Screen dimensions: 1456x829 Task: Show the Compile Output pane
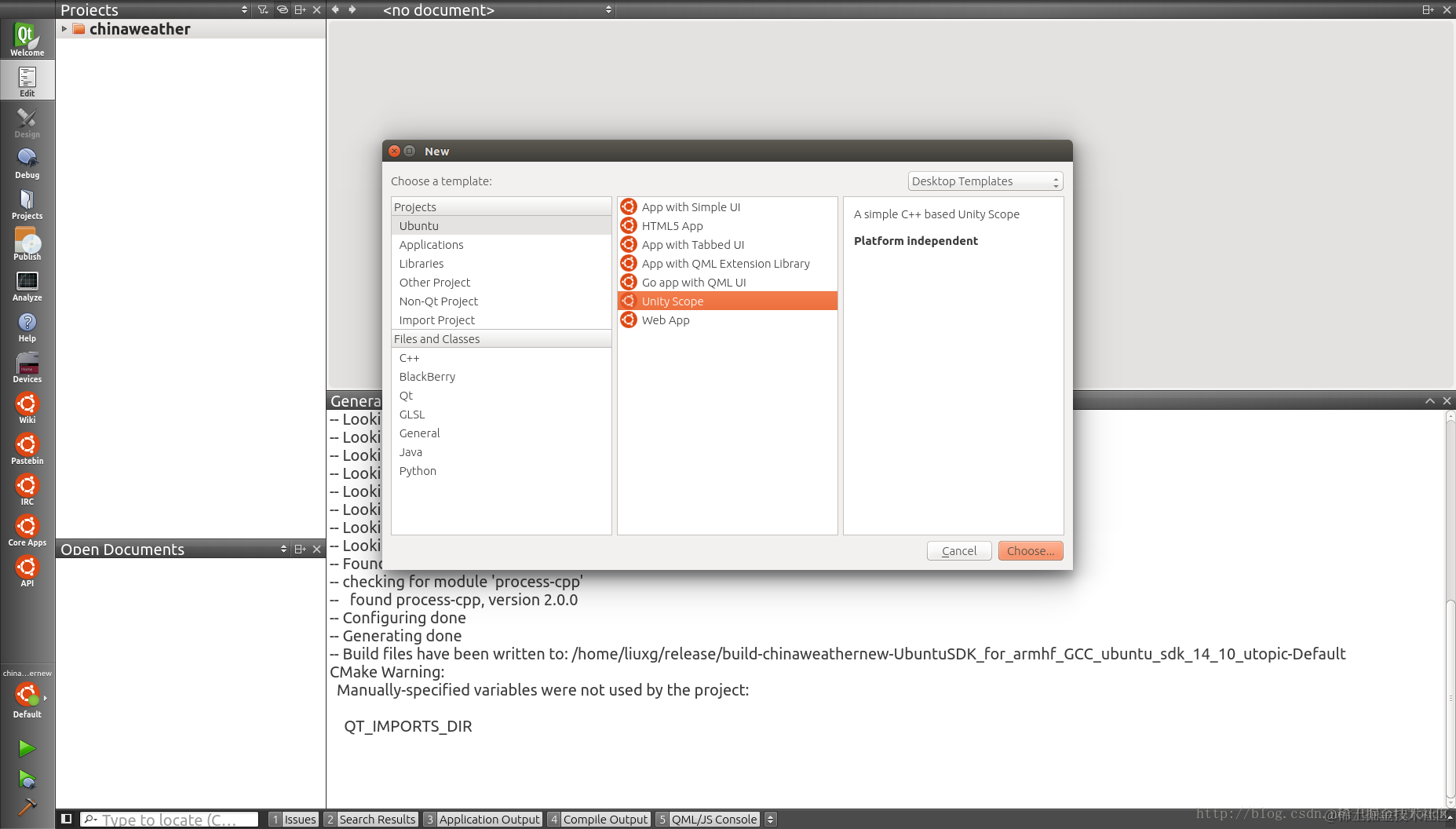click(599, 819)
